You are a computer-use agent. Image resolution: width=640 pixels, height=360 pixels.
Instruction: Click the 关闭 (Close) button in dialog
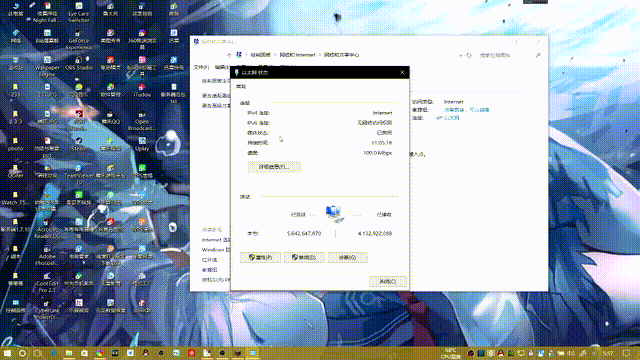(x=387, y=282)
